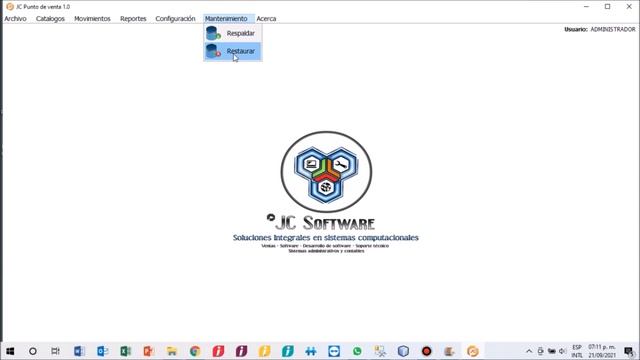Click the active JC Punto de venta taskbar icon

(x=473, y=351)
